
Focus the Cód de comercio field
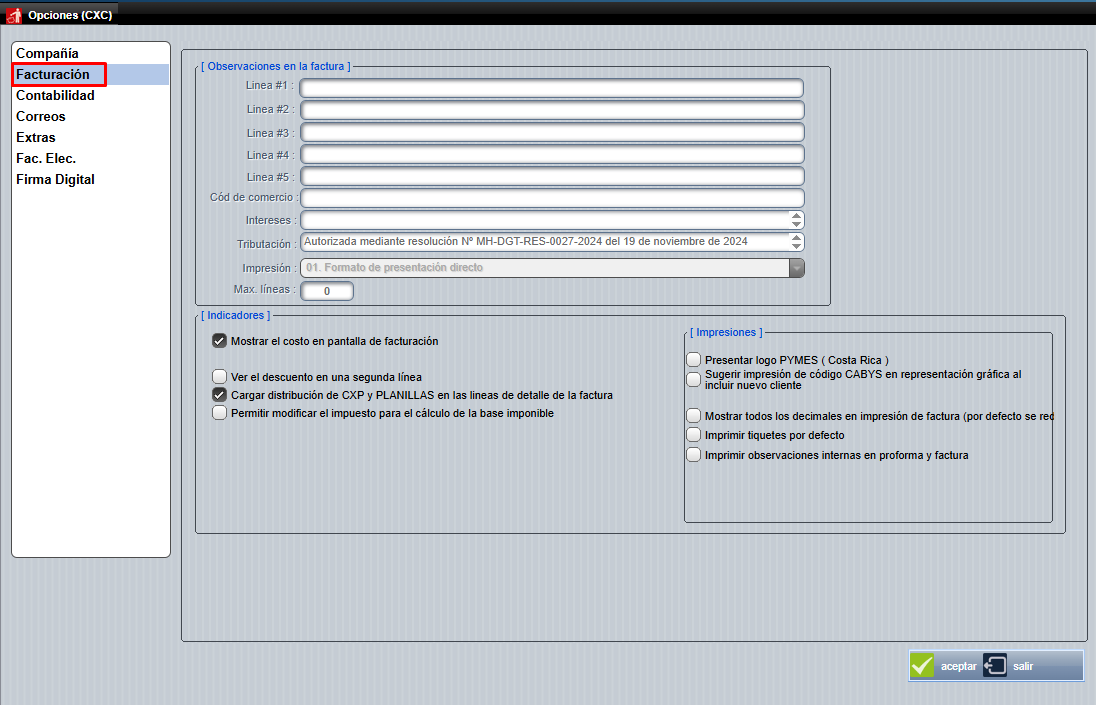coord(551,198)
